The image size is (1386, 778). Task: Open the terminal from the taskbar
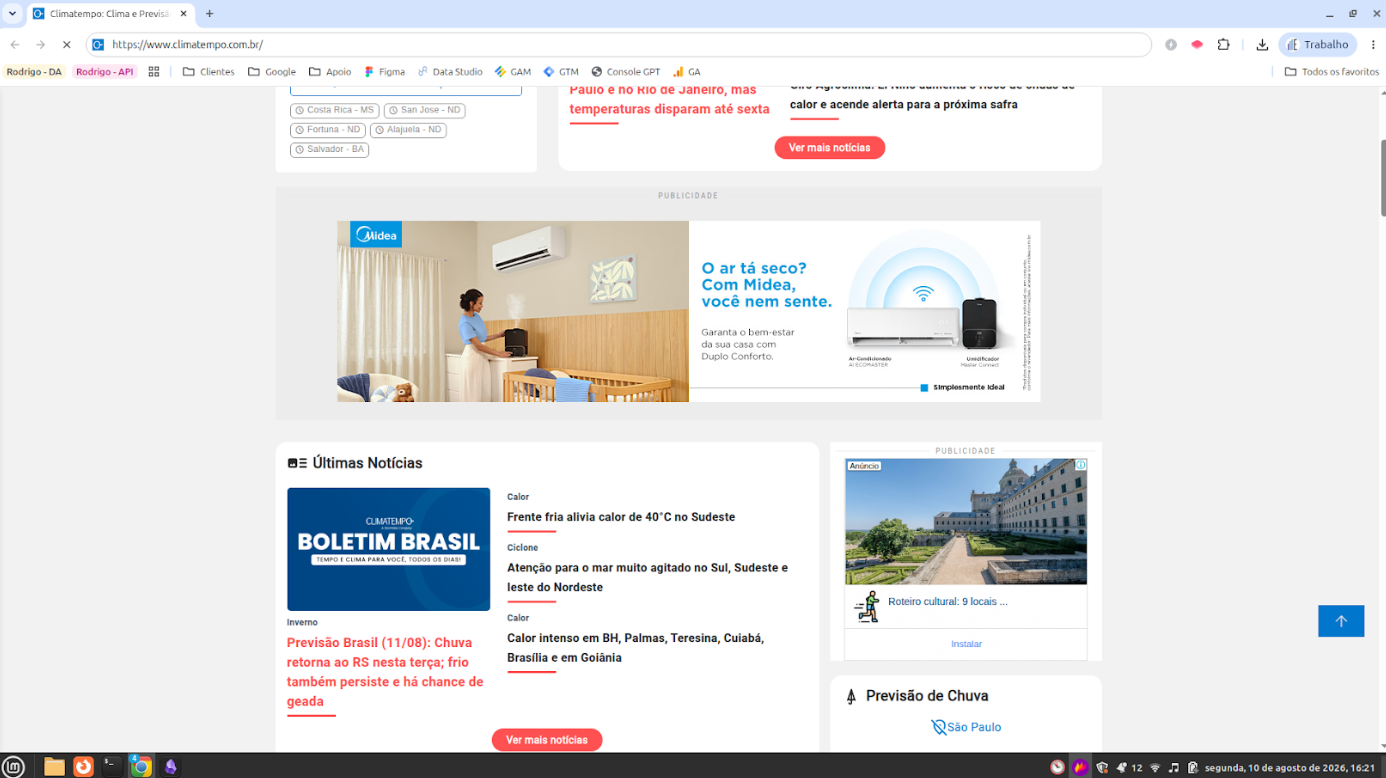tap(112, 767)
